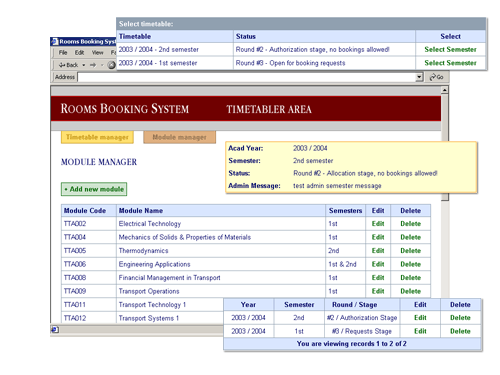Screen dimensions: 500x375
Task: Open the File menu
Action: pos(63,52)
